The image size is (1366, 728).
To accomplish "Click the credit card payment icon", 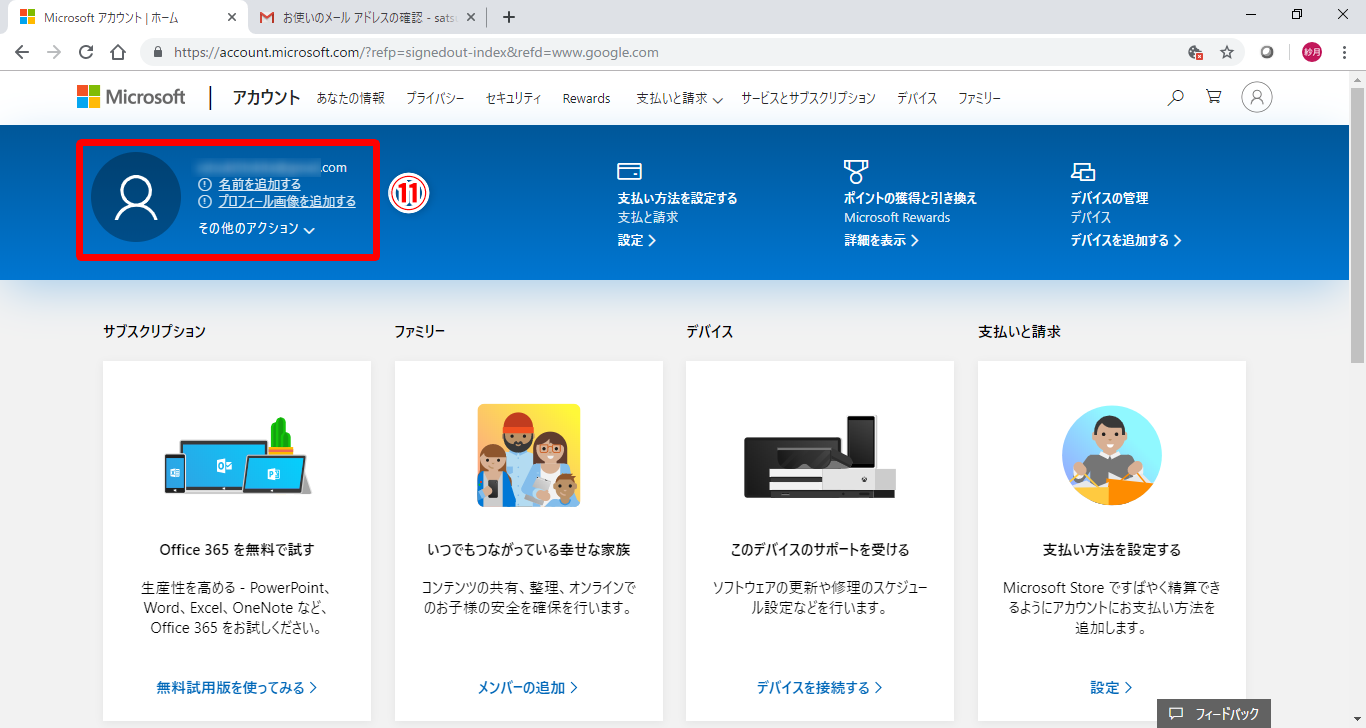I will click(630, 171).
